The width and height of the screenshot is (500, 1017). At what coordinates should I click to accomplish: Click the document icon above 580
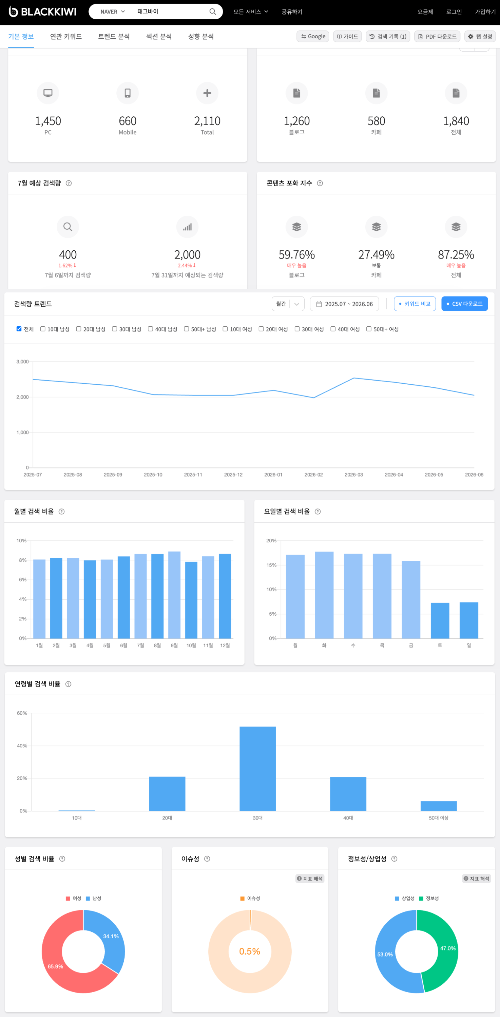376,93
